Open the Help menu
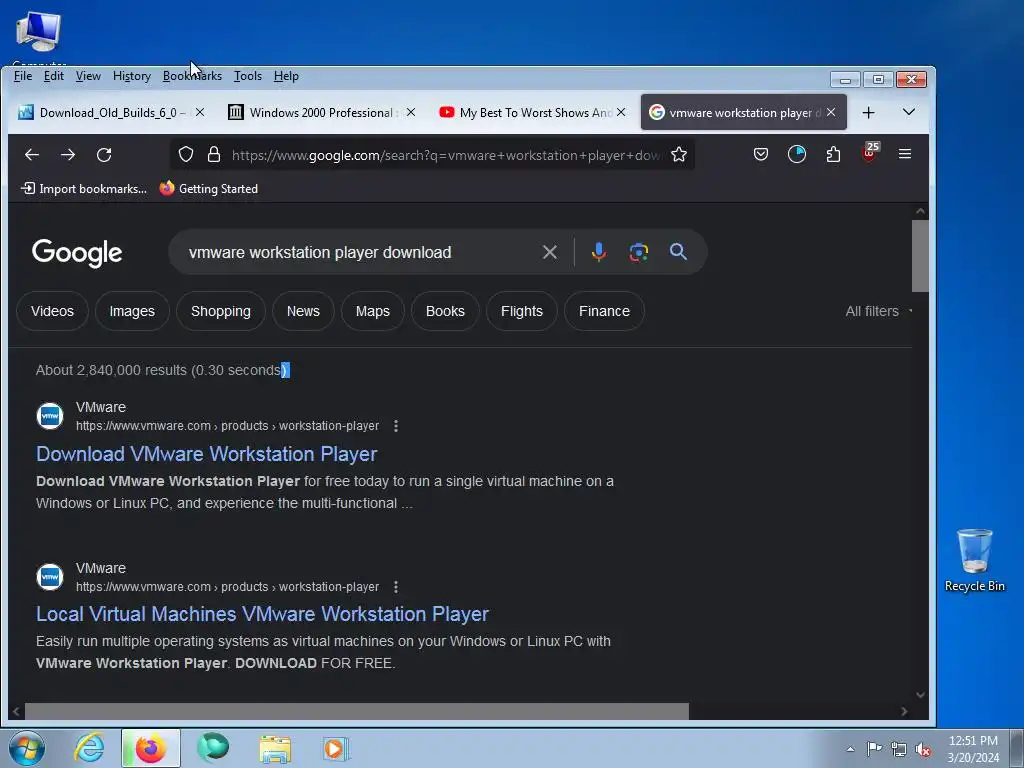The width and height of the screenshot is (1024, 768). point(286,76)
